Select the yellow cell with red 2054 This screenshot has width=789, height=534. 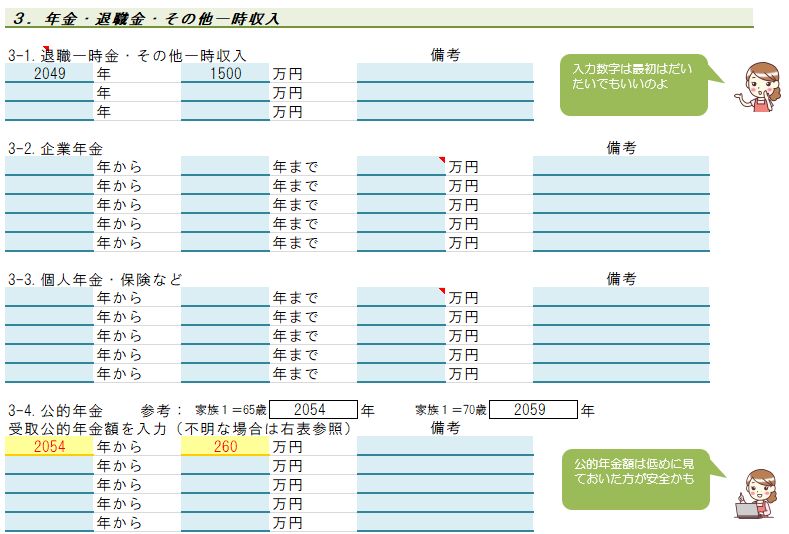(49, 447)
